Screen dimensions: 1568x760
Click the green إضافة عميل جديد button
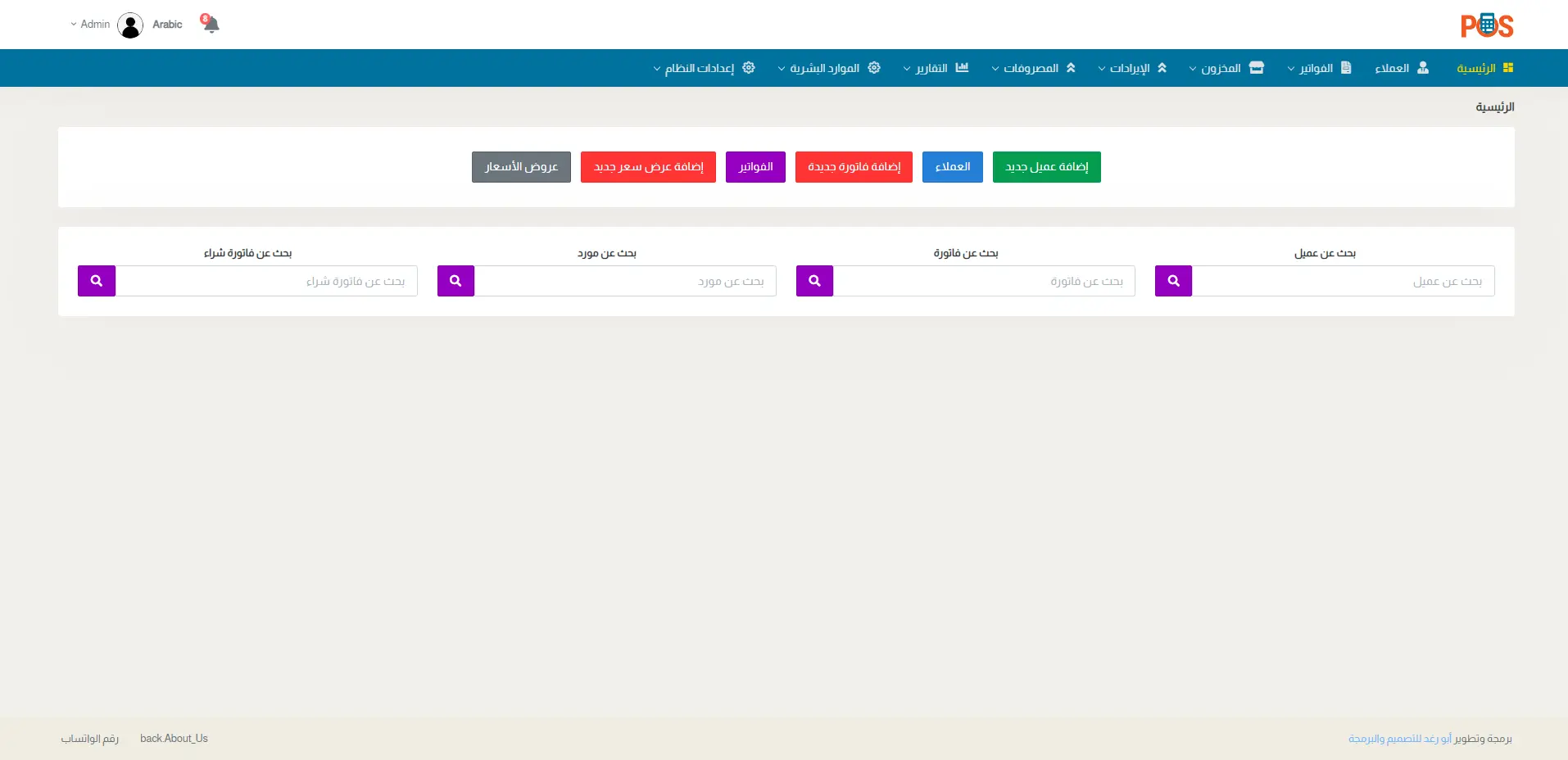pos(1046,167)
